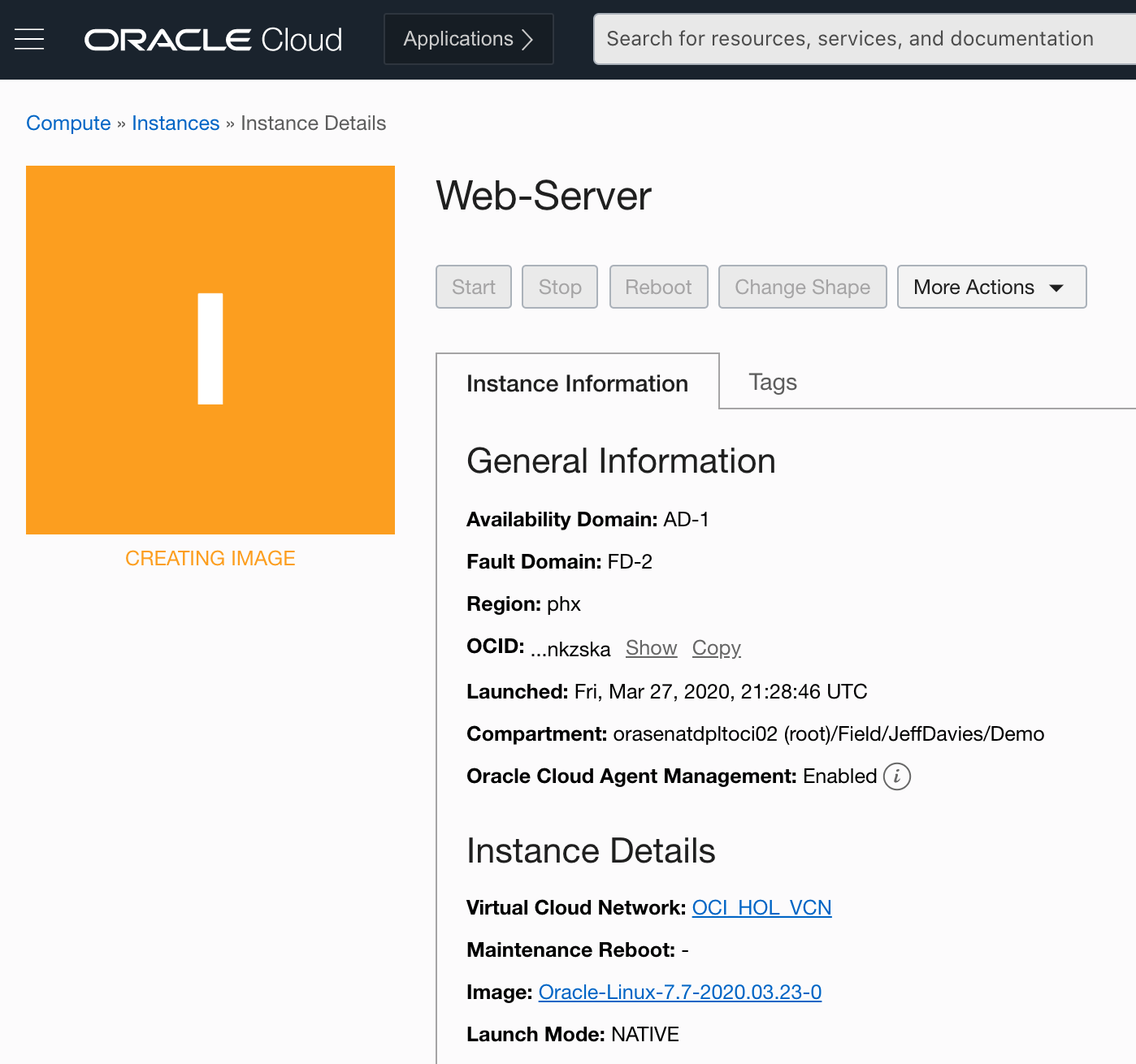Switch to the Tags tab
Image resolution: width=1136 pixels, height=1064 pixels.
coord(773,382)
